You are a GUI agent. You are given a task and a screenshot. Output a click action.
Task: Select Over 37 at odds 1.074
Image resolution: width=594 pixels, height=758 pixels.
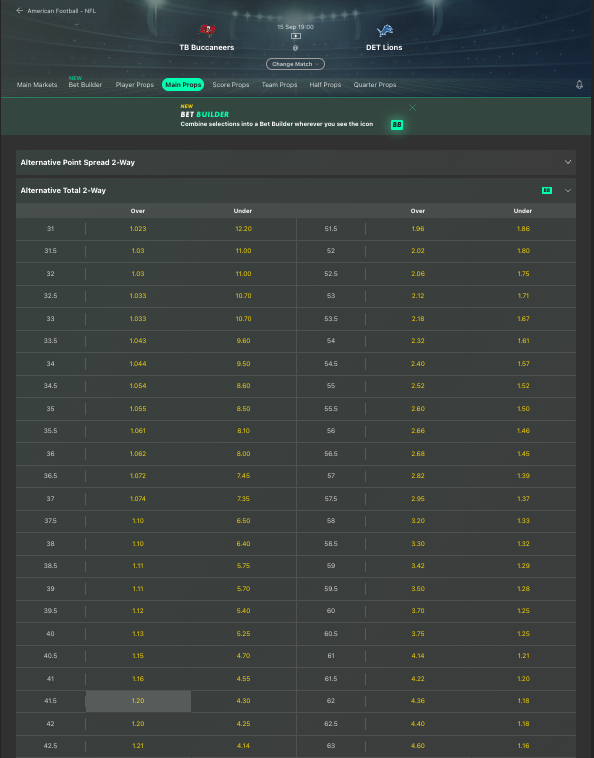point(138,498)
